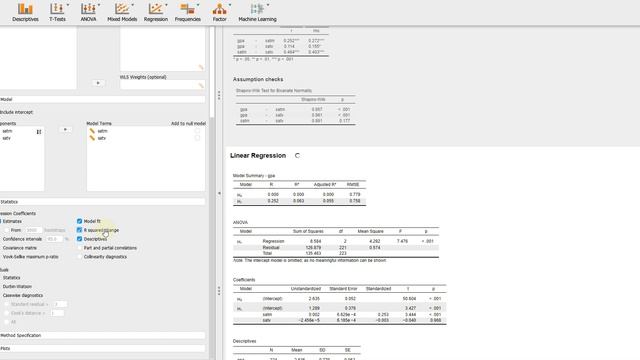Viewport: 640px width, 360px height.
Task: Click the intercept-model omitted note under ANOVA
Action: coord(309,260)
